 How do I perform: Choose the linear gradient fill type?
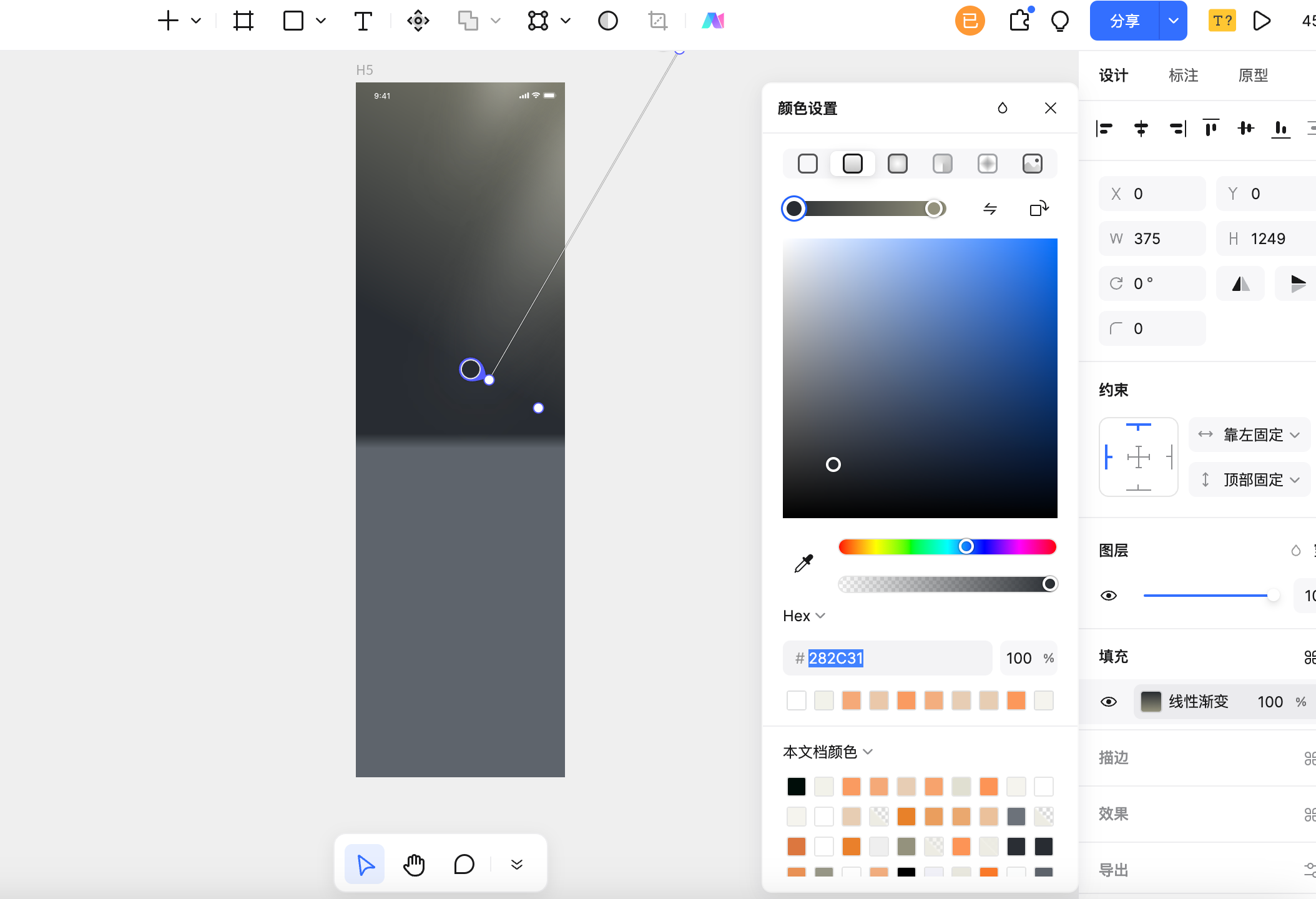[x=852, y=164]
